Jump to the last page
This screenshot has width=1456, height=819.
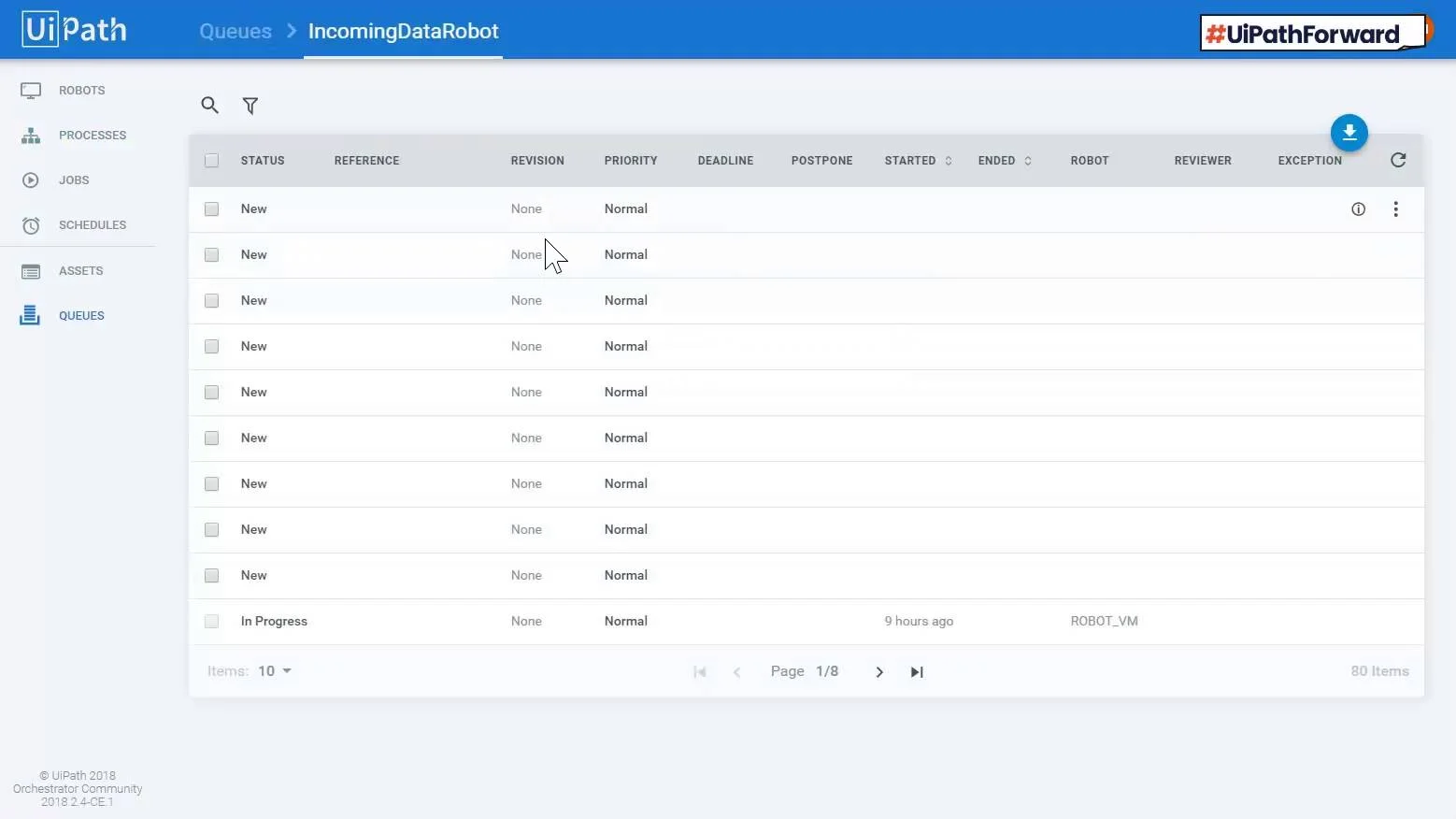tap(917, 672)
